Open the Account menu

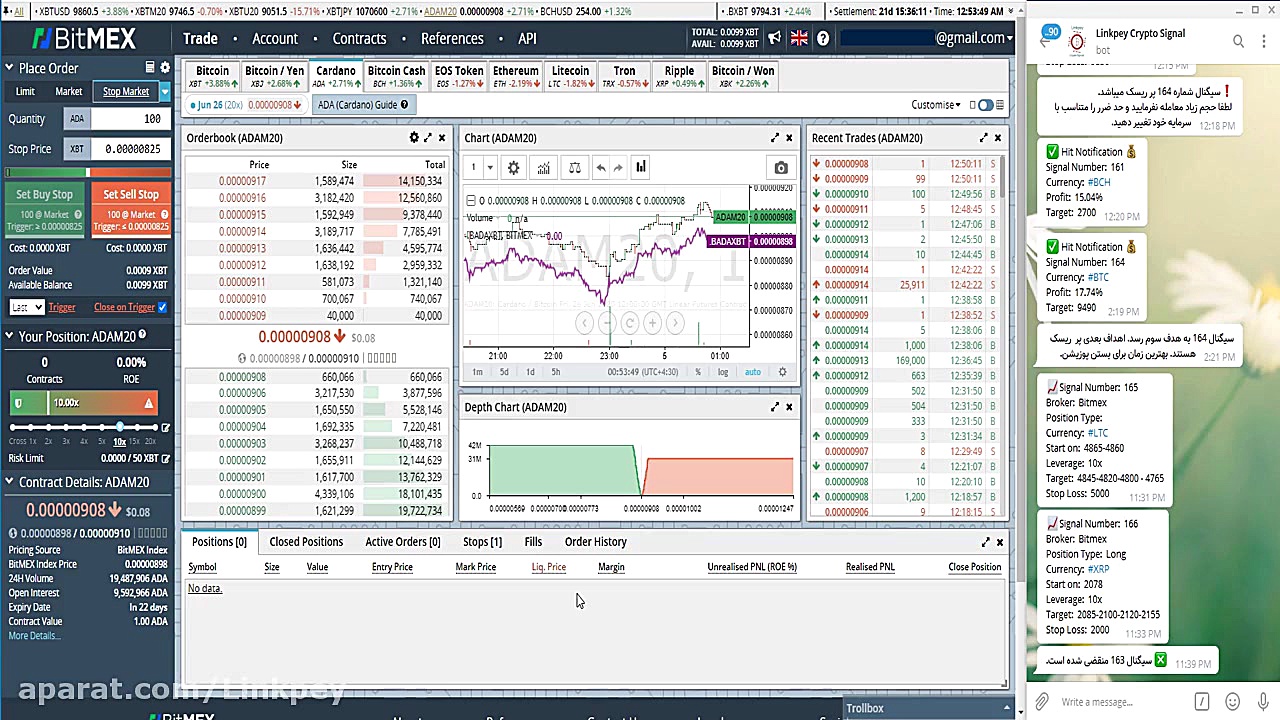point(275,38)
